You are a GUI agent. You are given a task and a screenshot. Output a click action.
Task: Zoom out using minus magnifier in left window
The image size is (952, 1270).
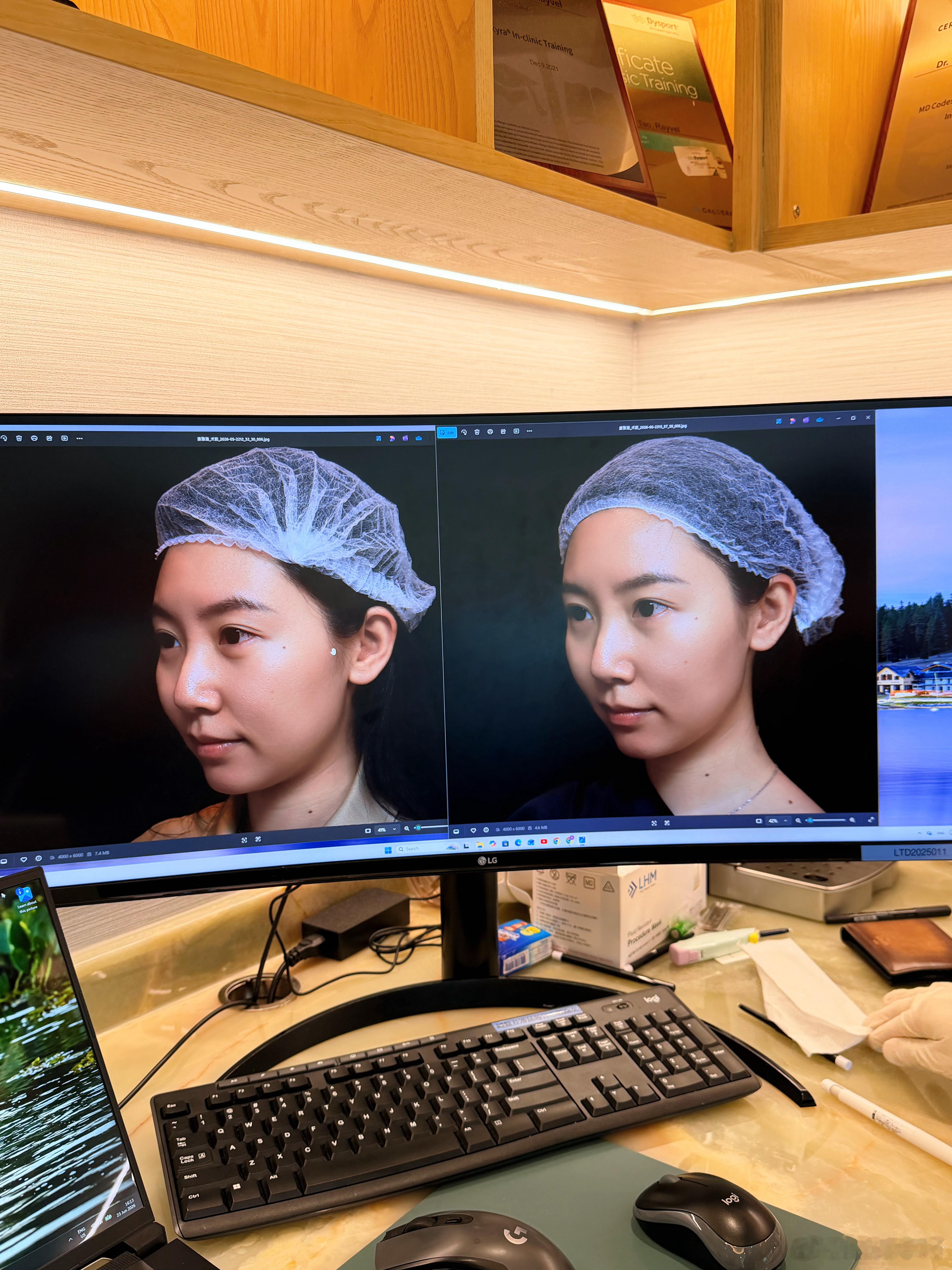[407, 828]
